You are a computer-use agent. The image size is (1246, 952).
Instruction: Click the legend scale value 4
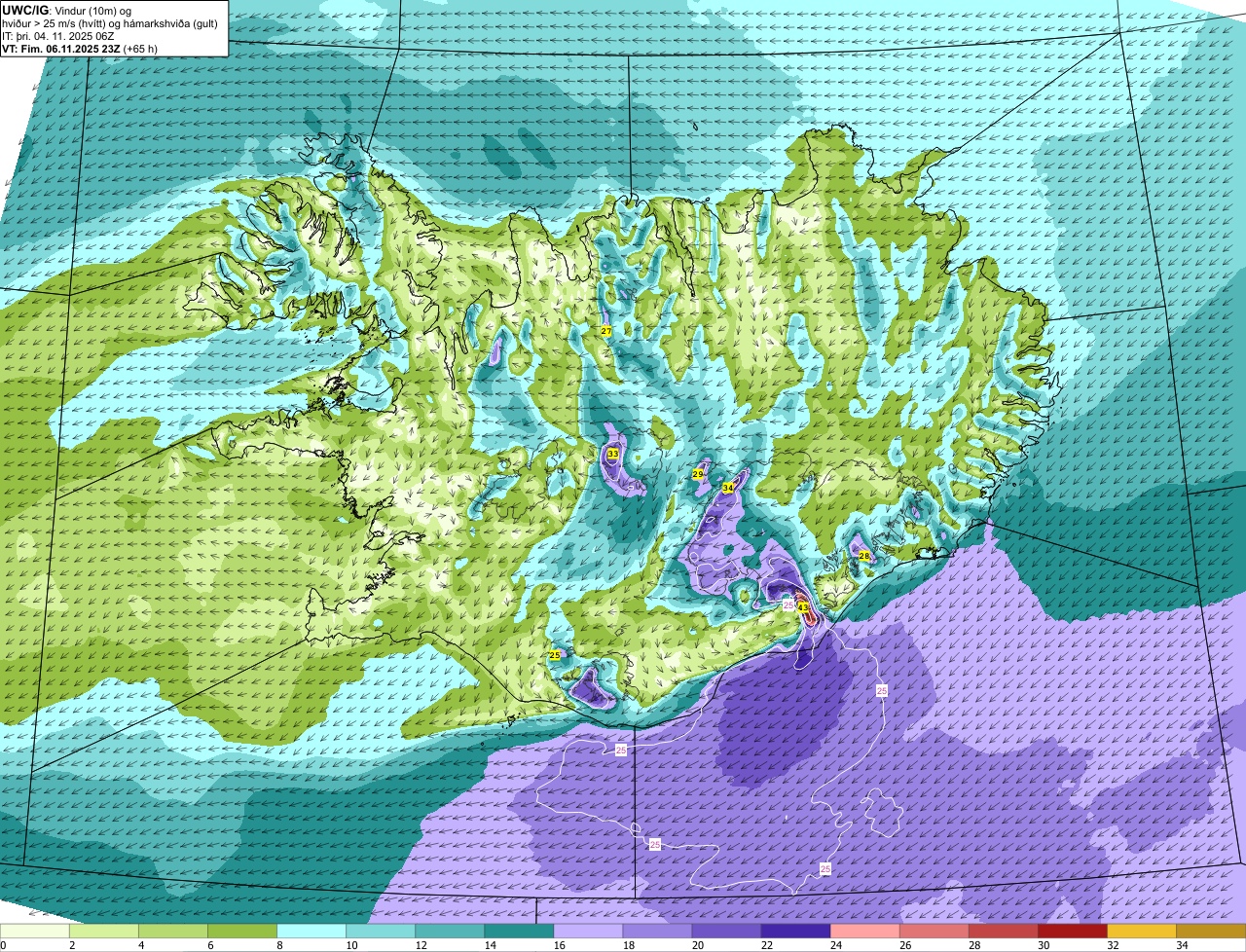tap(139, 945)
